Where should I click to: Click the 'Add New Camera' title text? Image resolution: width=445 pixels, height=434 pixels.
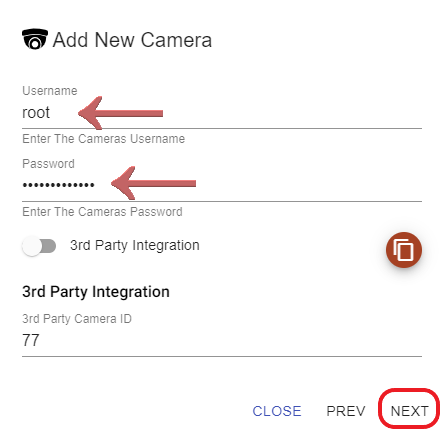(x=132, y=40)
